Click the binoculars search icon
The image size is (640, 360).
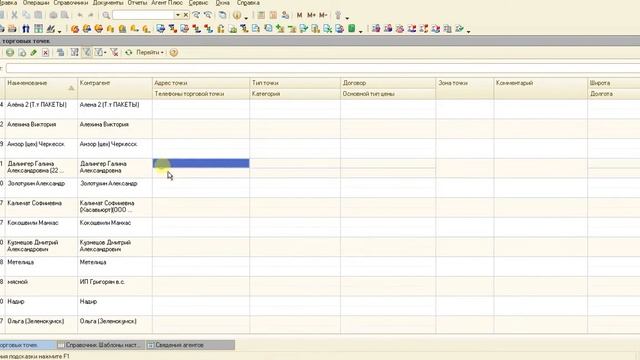[26, 29]
